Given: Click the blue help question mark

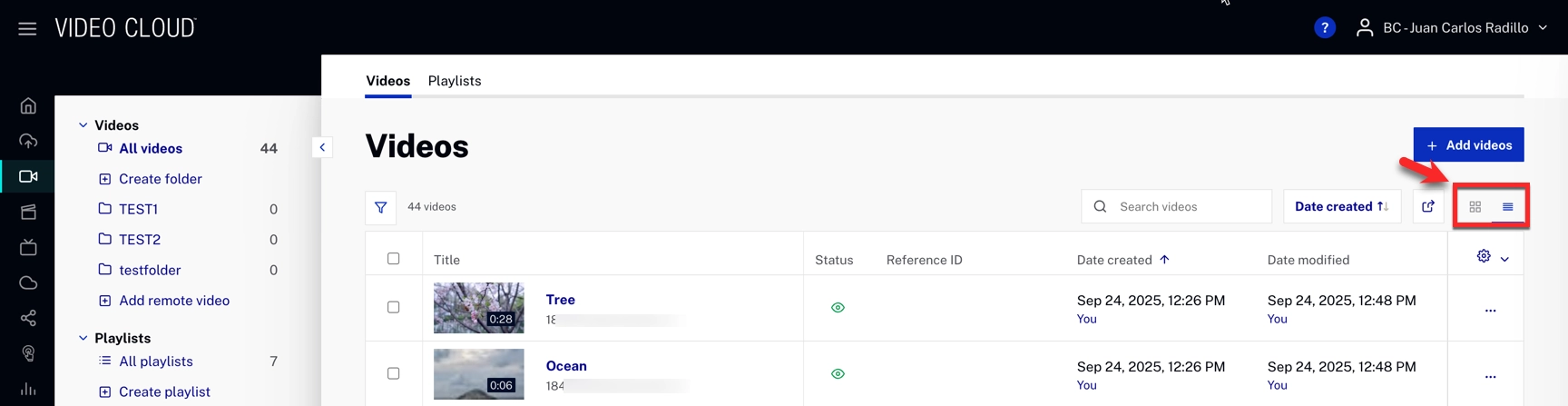Looking at the screenshot, I should coord(1324,28).
